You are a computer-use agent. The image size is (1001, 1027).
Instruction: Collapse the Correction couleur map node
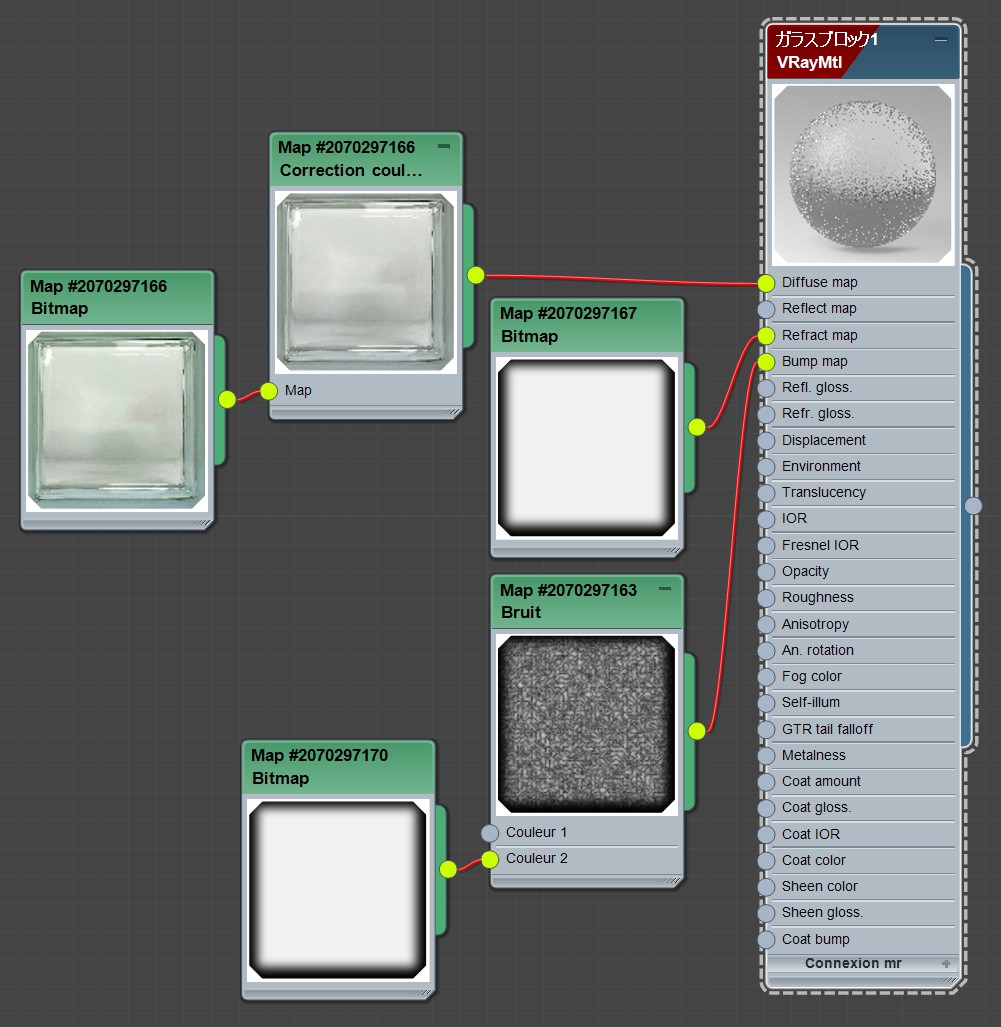click(444, 147)
